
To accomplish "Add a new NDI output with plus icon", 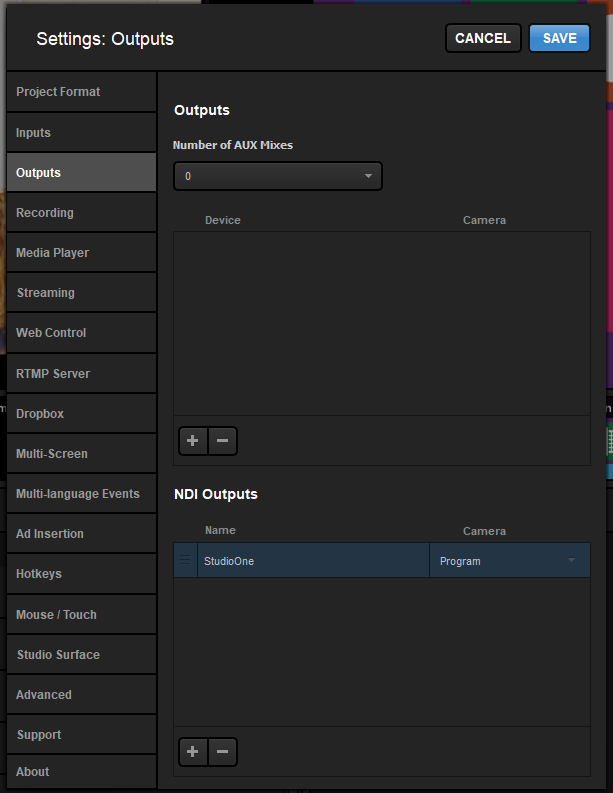I will [192, 752].
